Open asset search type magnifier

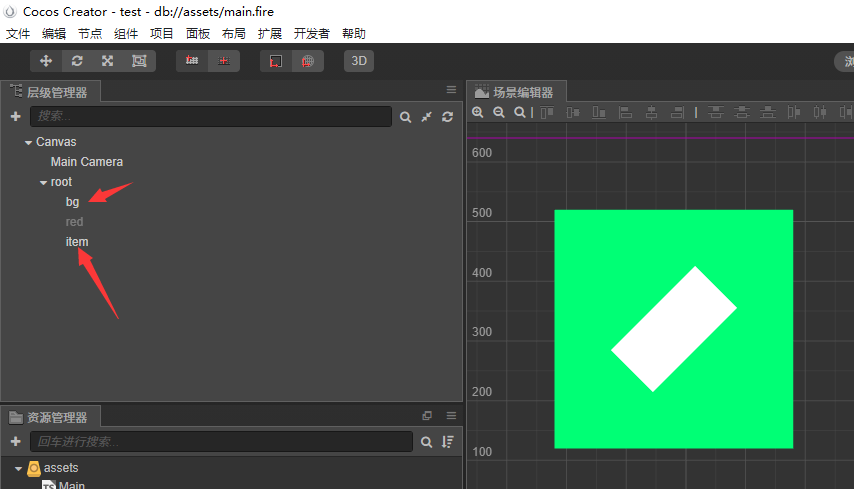click(426, 442)
